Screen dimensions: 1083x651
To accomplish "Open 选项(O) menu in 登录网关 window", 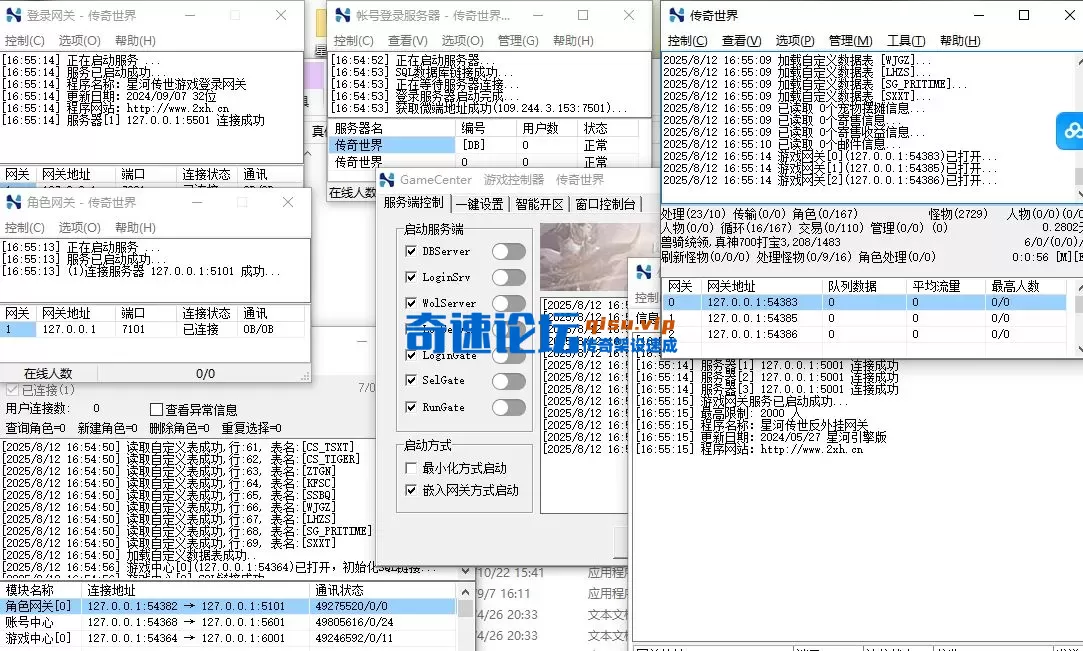I will pyautogui.click(x=79, y=41).
